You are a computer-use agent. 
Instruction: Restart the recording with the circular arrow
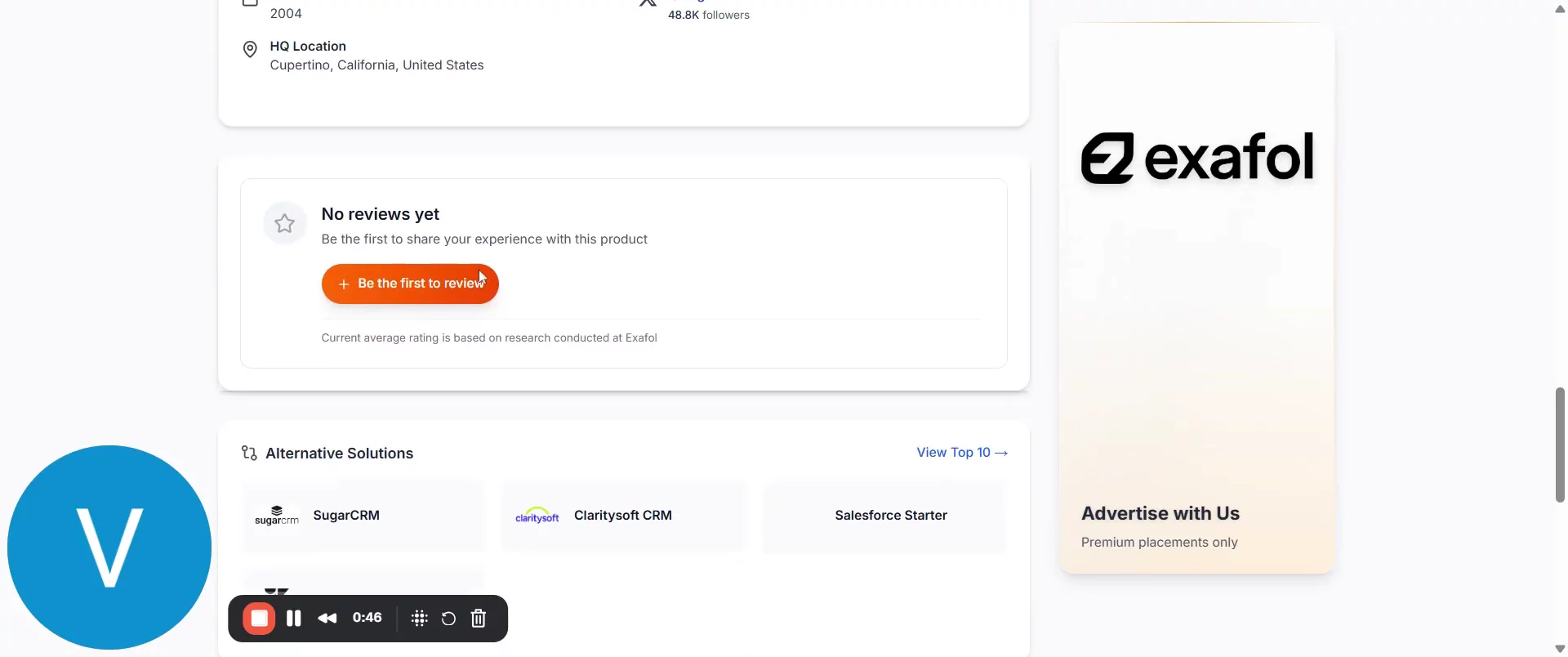[448, 619]
